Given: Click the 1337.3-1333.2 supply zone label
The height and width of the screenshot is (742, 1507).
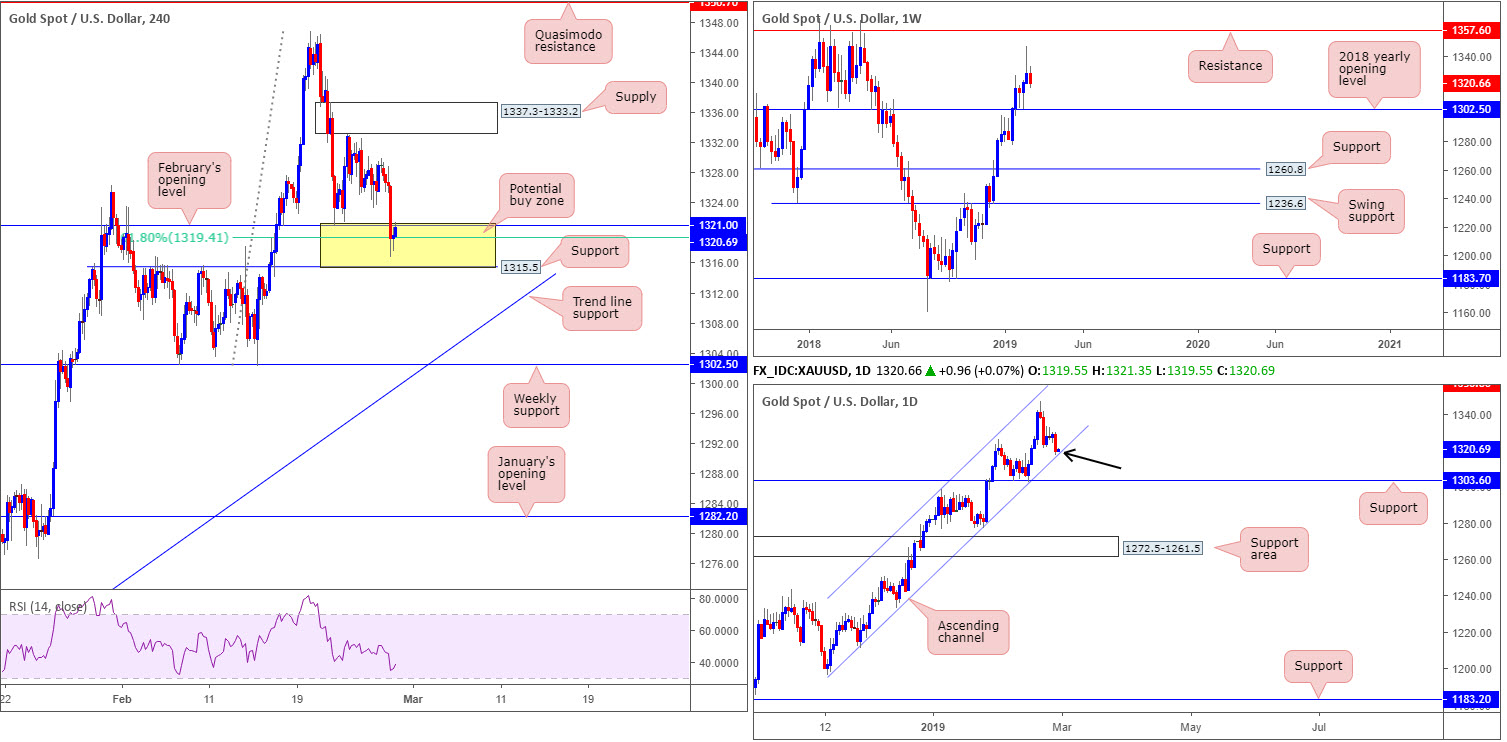Looking at the screenshot, I should [539, 111].
